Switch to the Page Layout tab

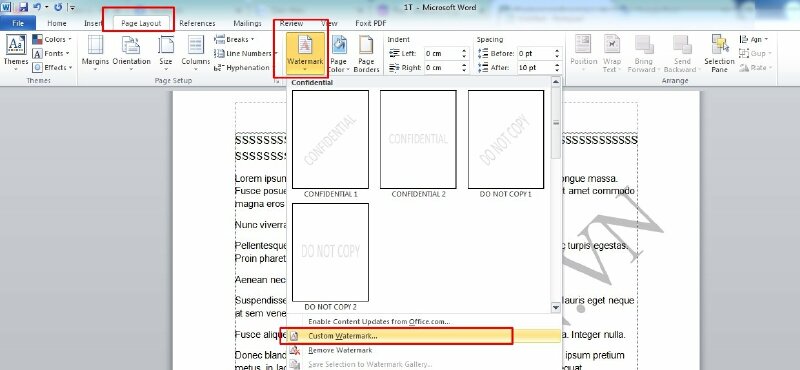coord(141,23)
